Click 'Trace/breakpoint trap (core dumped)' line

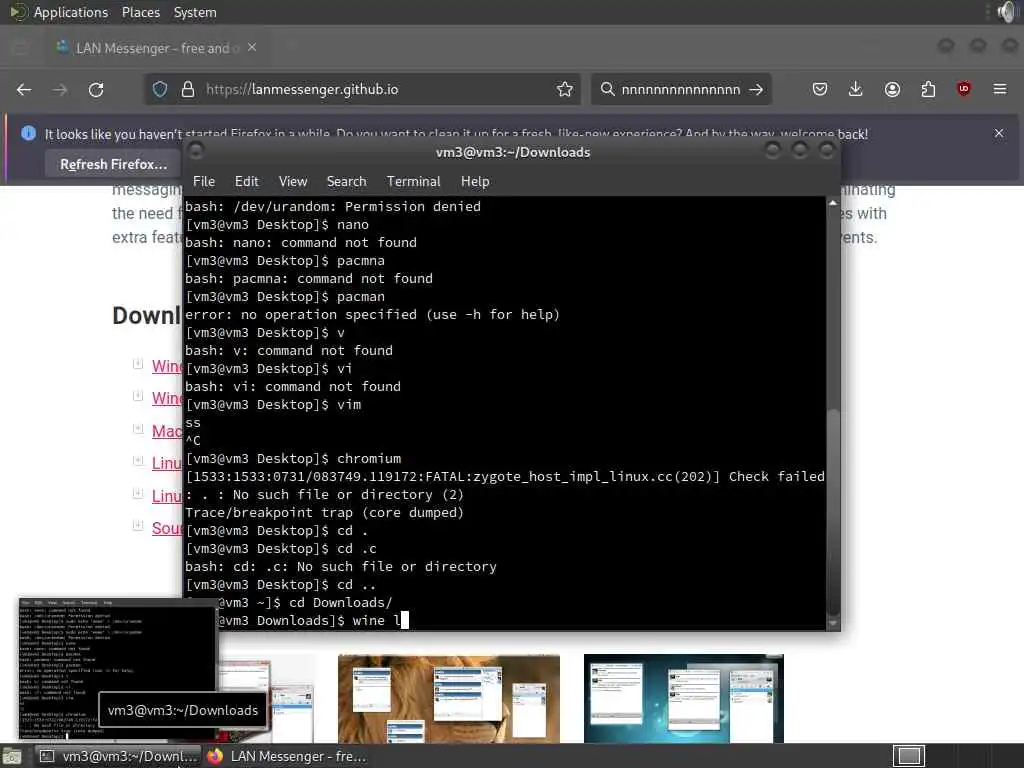pyautogui.click(x=325, y=513)
